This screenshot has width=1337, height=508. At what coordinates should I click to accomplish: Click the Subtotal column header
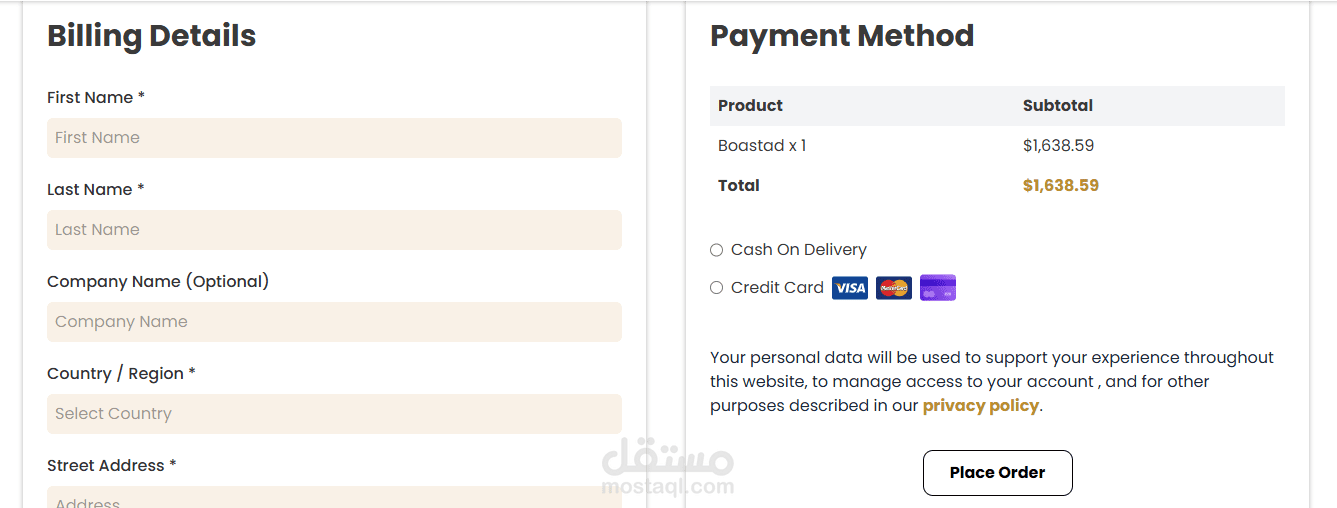(1058, 106)
